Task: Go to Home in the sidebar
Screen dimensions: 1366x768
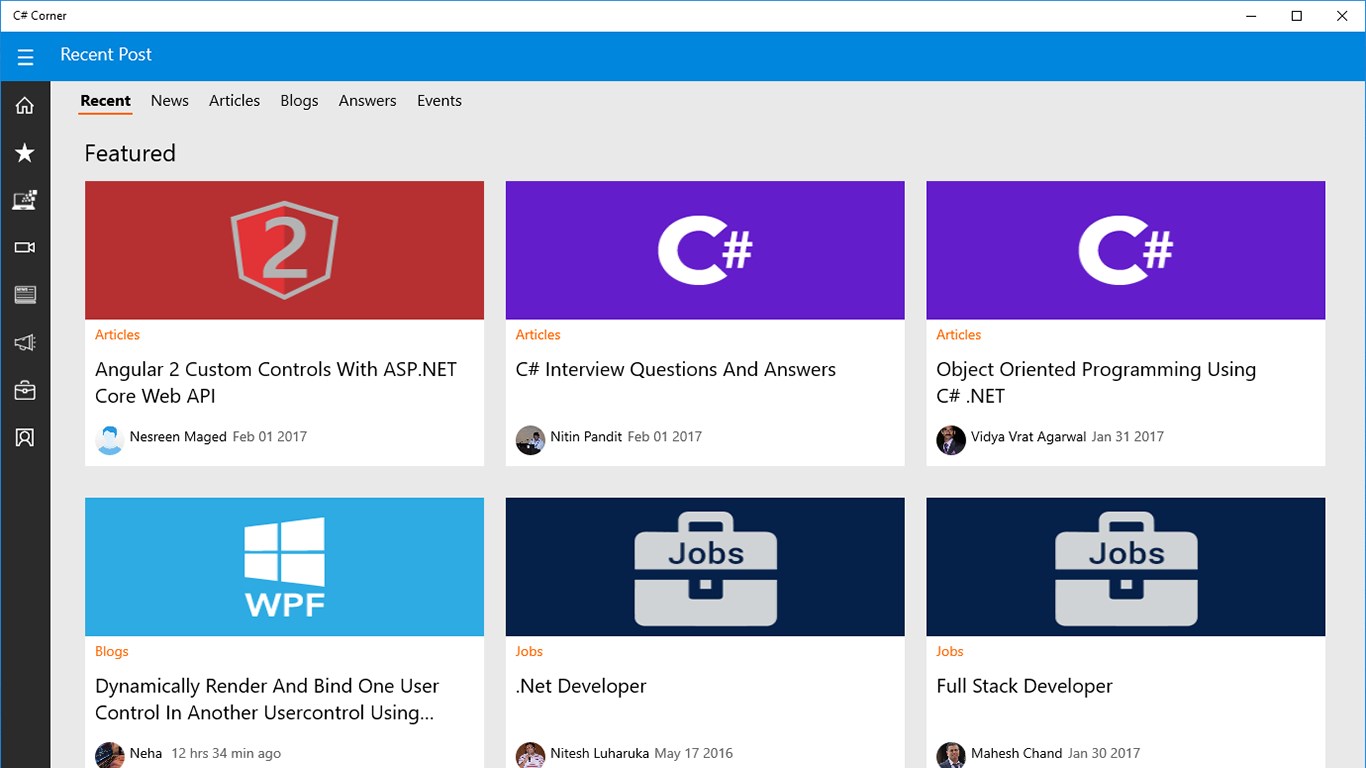Action: [x=25, y=106]
